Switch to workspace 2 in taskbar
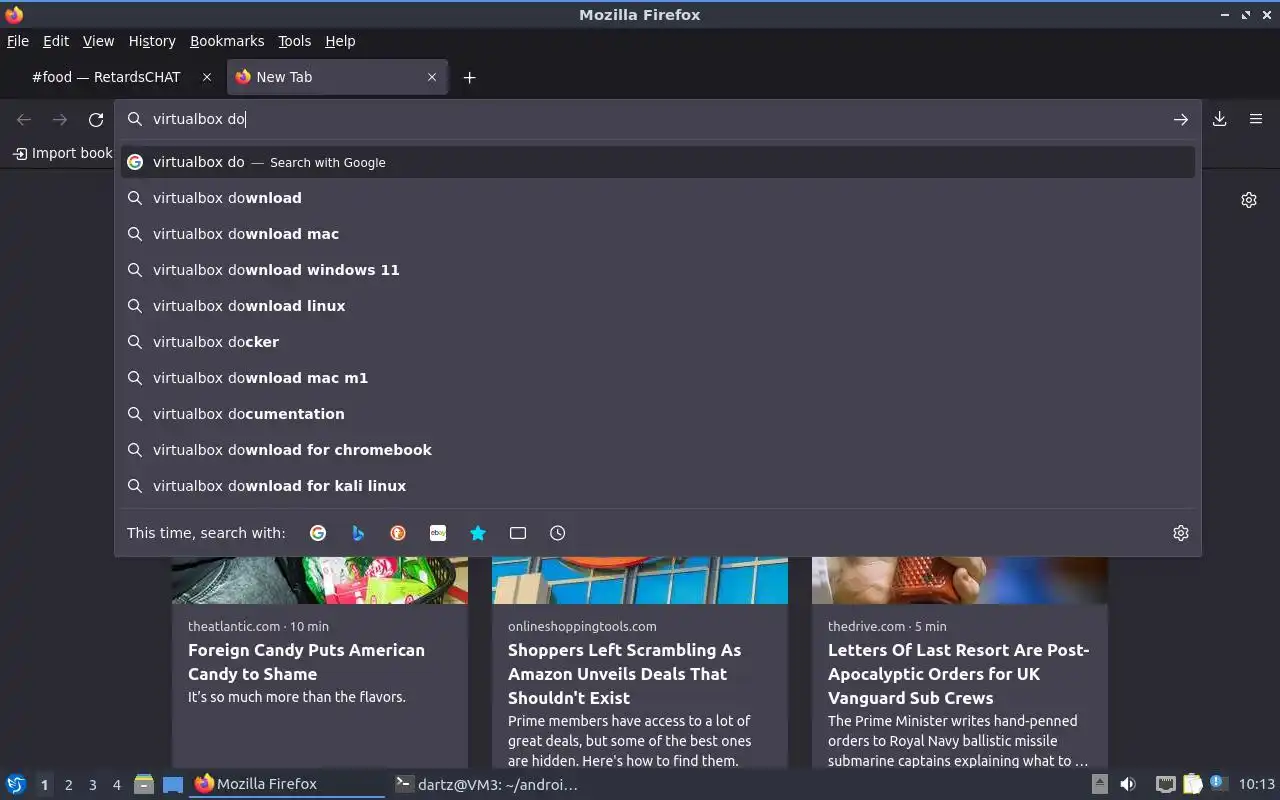The height and width of the screenshot is (800, 1280). pyautogui.click(x=68, y=785)
